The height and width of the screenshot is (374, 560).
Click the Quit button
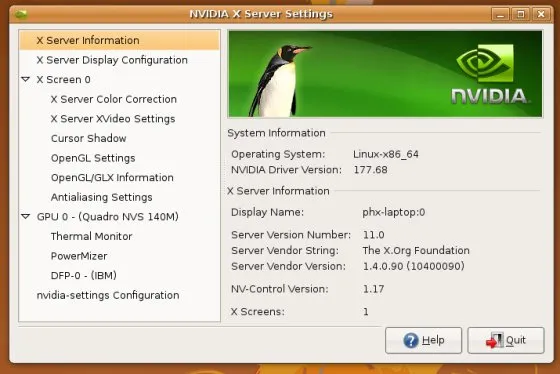pos(506,340)
